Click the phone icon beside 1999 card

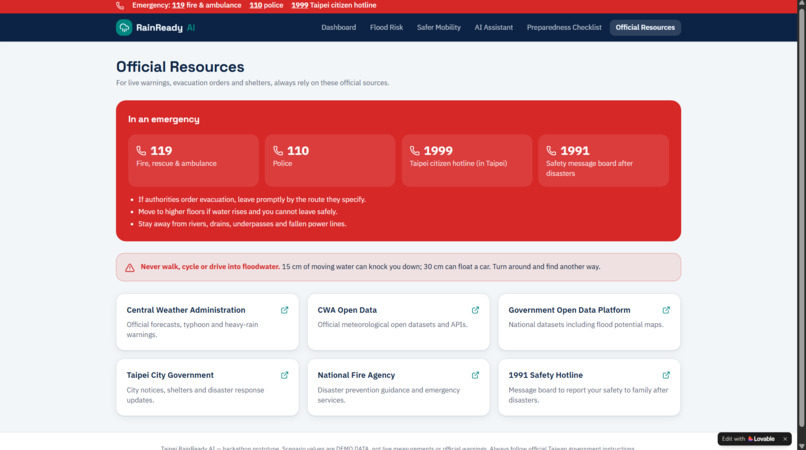coord(414,150)
